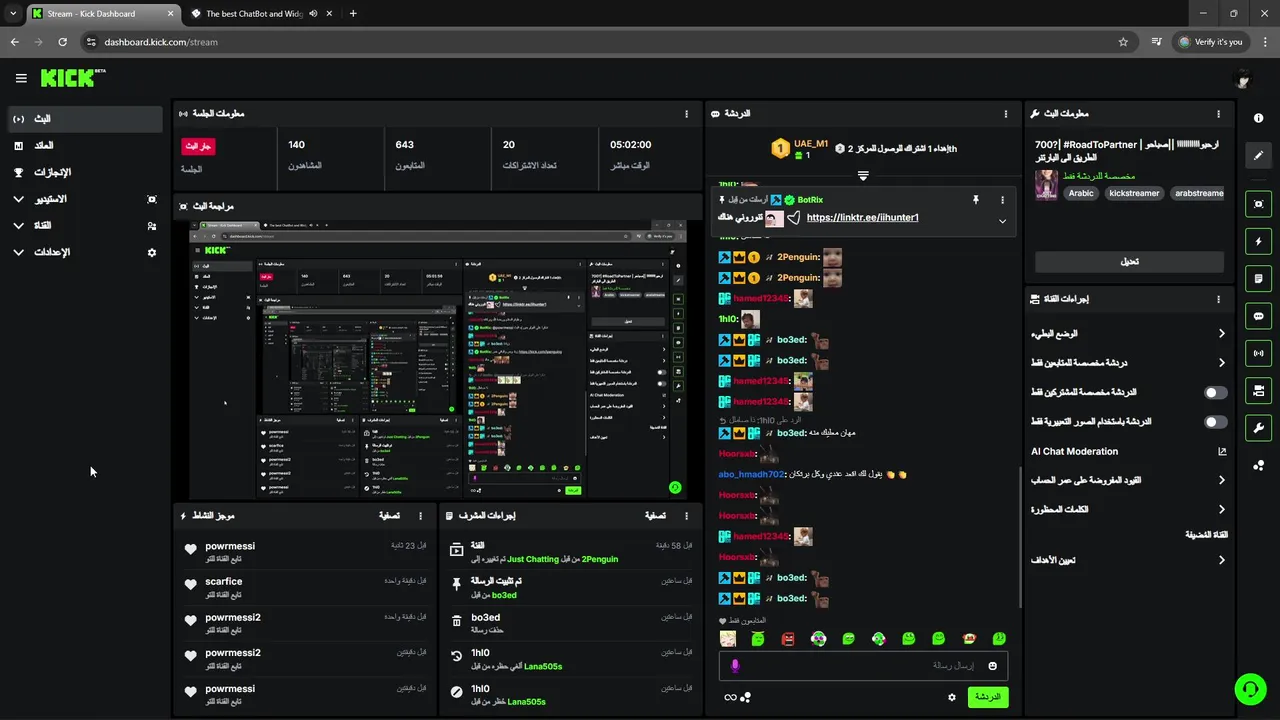Click the Arabic tag chip
This screenshot has width=1280, height=720.
[1081, 193]
